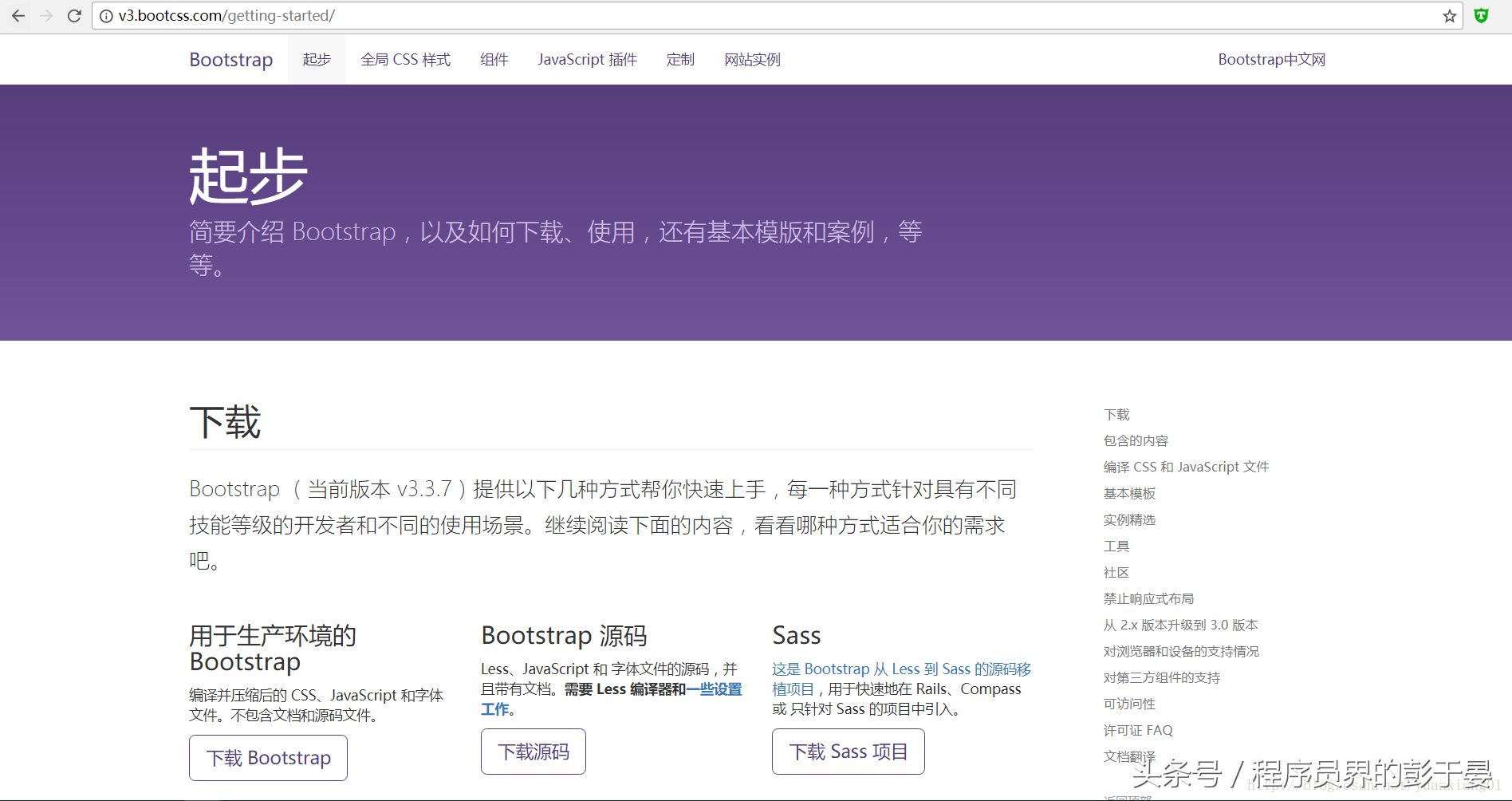Click the Bootstrap 源码 heading
The height and width of the screenshot is (801, 1512).
pos(564,636)
